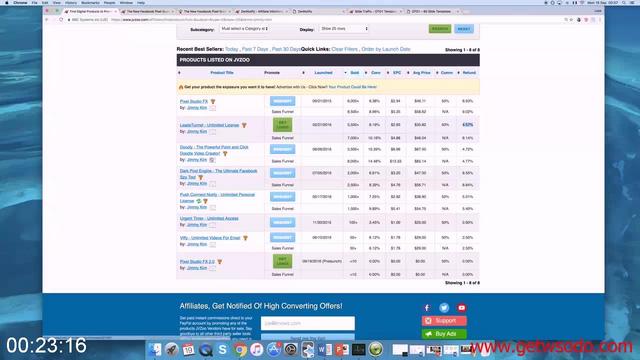The image size is (640, 360).
Task: Filter best sellers by Past 30 Days
Action: click(x=286, y=49)
